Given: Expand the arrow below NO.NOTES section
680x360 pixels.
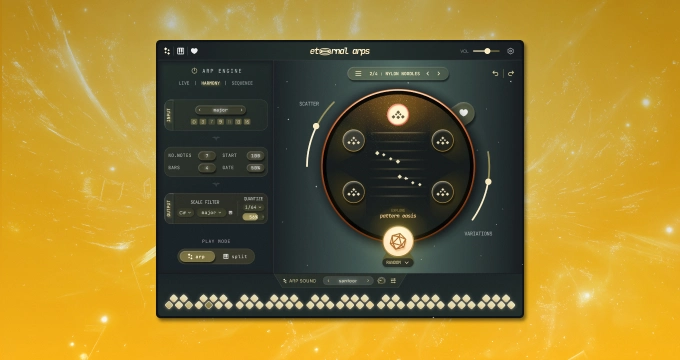Looking at the screenshot, I should (x=216, y=184).
